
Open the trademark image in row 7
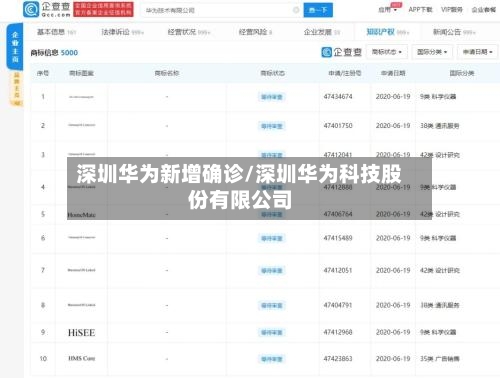pyautogui.click(x=81, y=270)
